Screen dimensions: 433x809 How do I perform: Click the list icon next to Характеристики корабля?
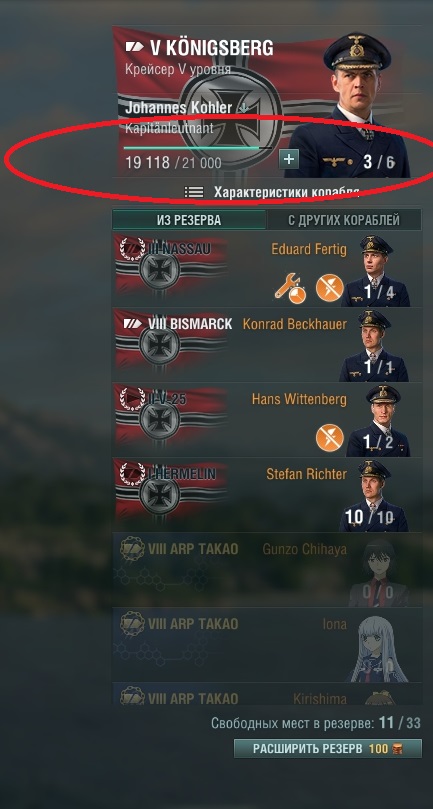(x=194, y=192)
